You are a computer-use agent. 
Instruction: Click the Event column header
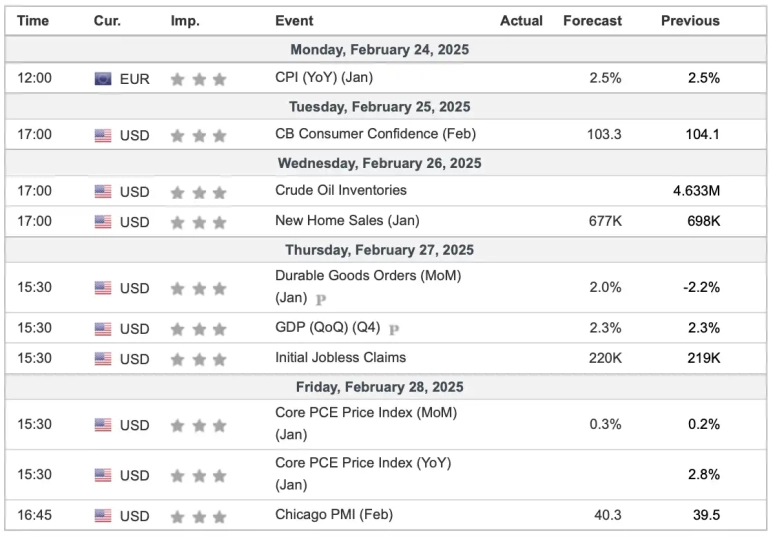point(294,21)
